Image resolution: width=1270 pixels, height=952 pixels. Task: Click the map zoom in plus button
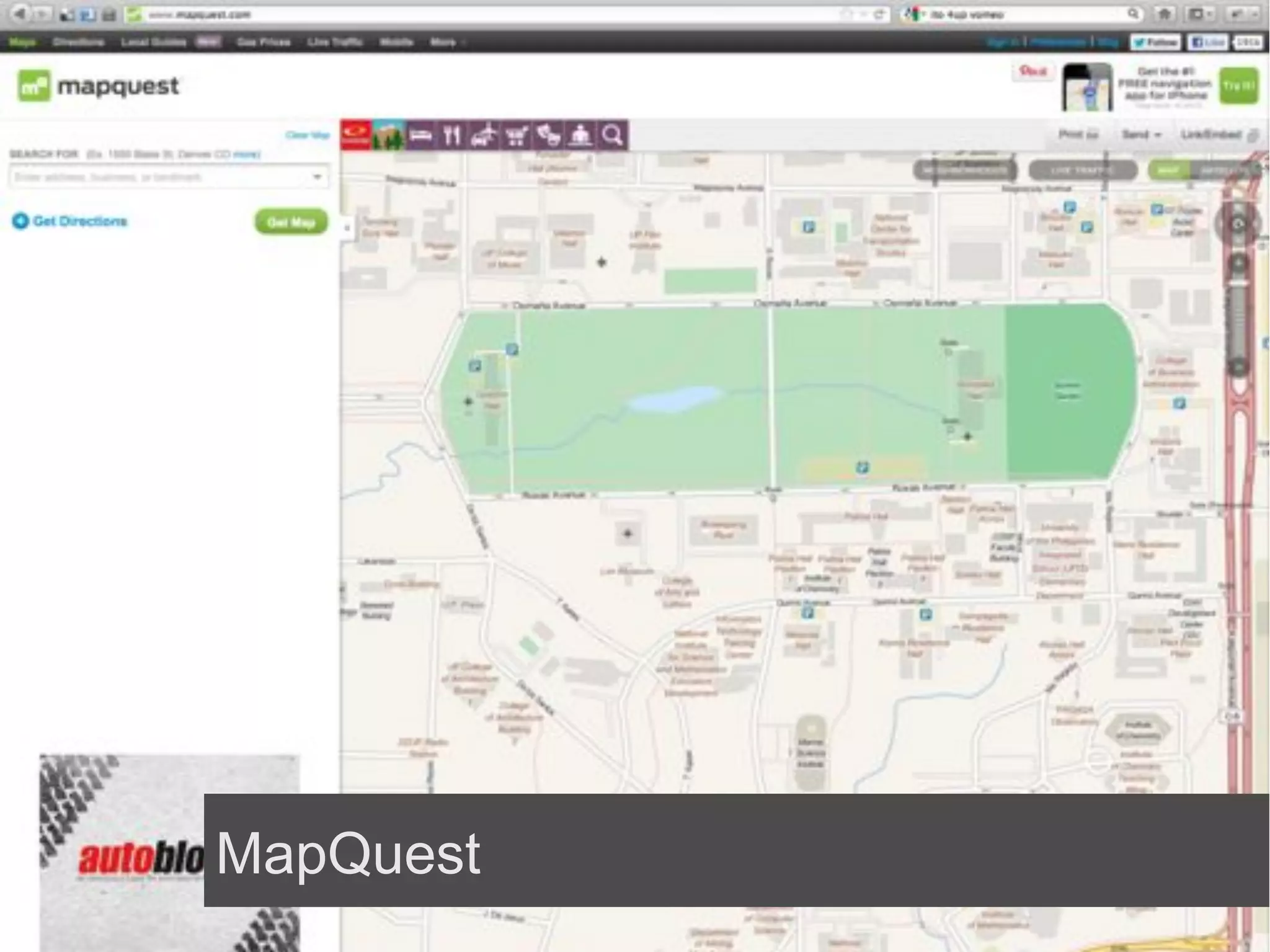(x=1238, y=264)
